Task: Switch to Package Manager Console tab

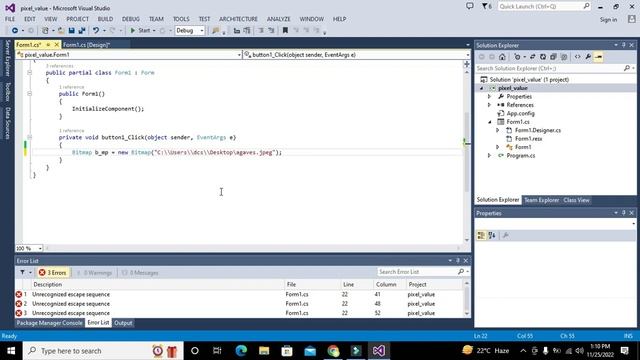Action: tap(49, 323)
